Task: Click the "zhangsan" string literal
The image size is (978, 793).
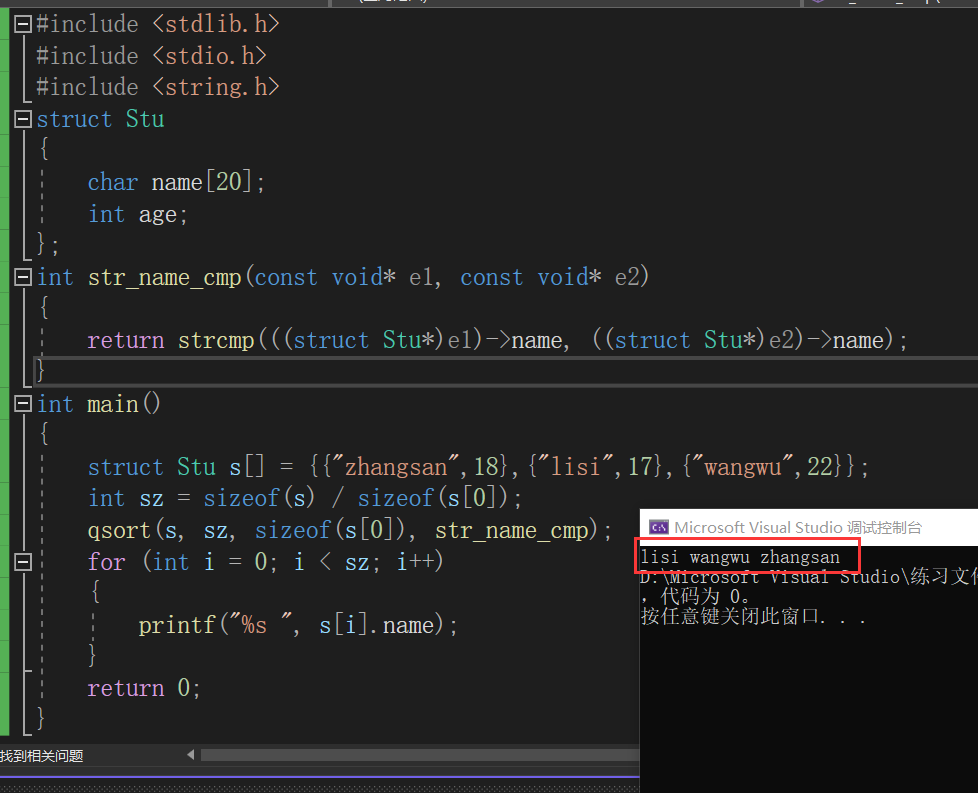Action: (397, 467)
